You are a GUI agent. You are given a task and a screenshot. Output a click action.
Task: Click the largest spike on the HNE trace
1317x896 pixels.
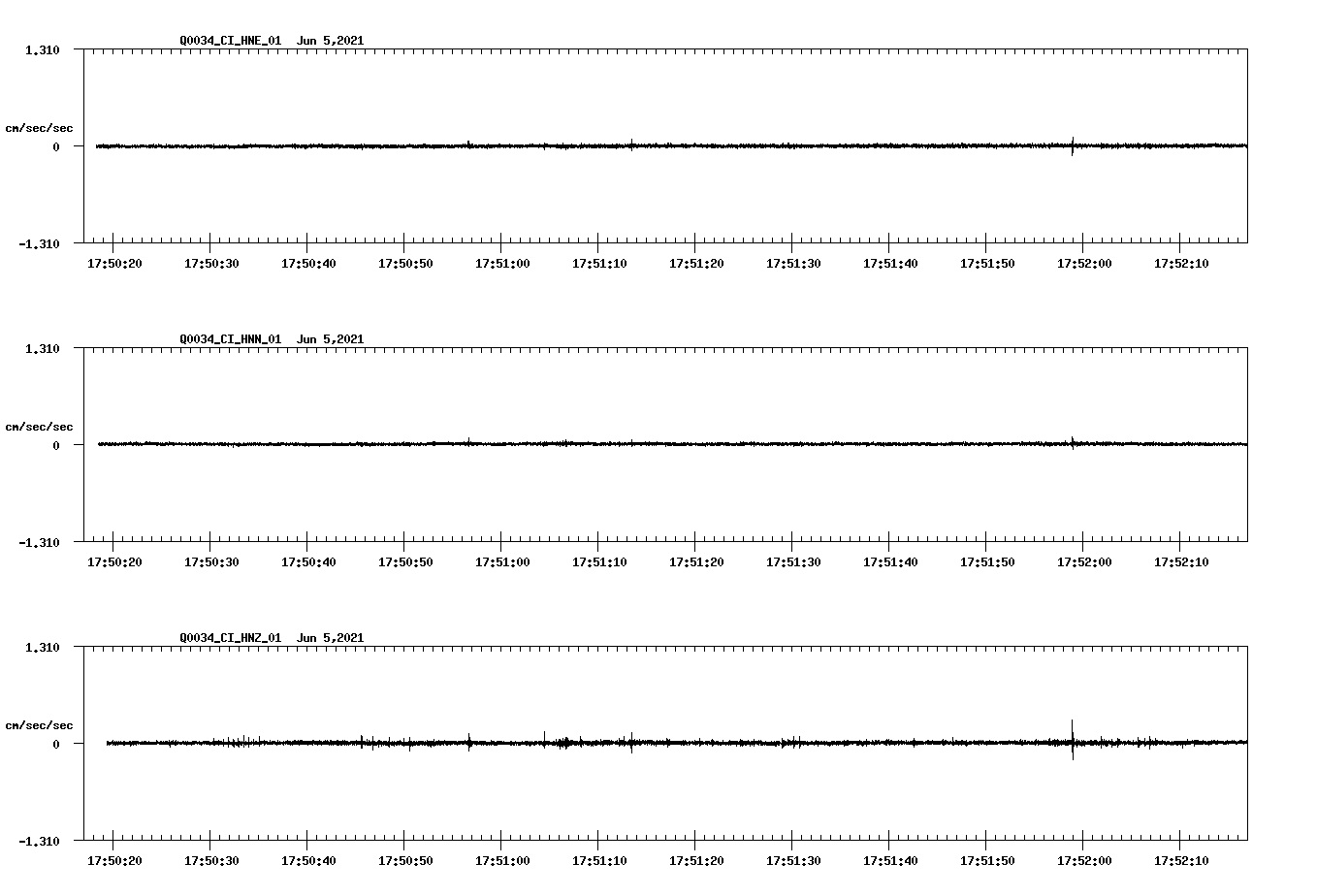pos(1073,145)
